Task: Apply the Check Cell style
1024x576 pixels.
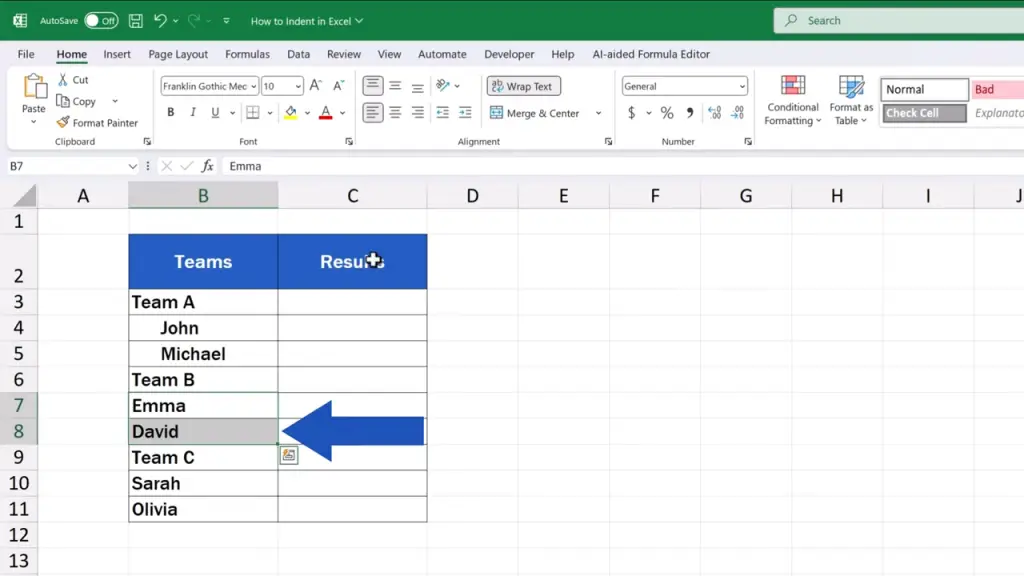Action: (924, 113)
